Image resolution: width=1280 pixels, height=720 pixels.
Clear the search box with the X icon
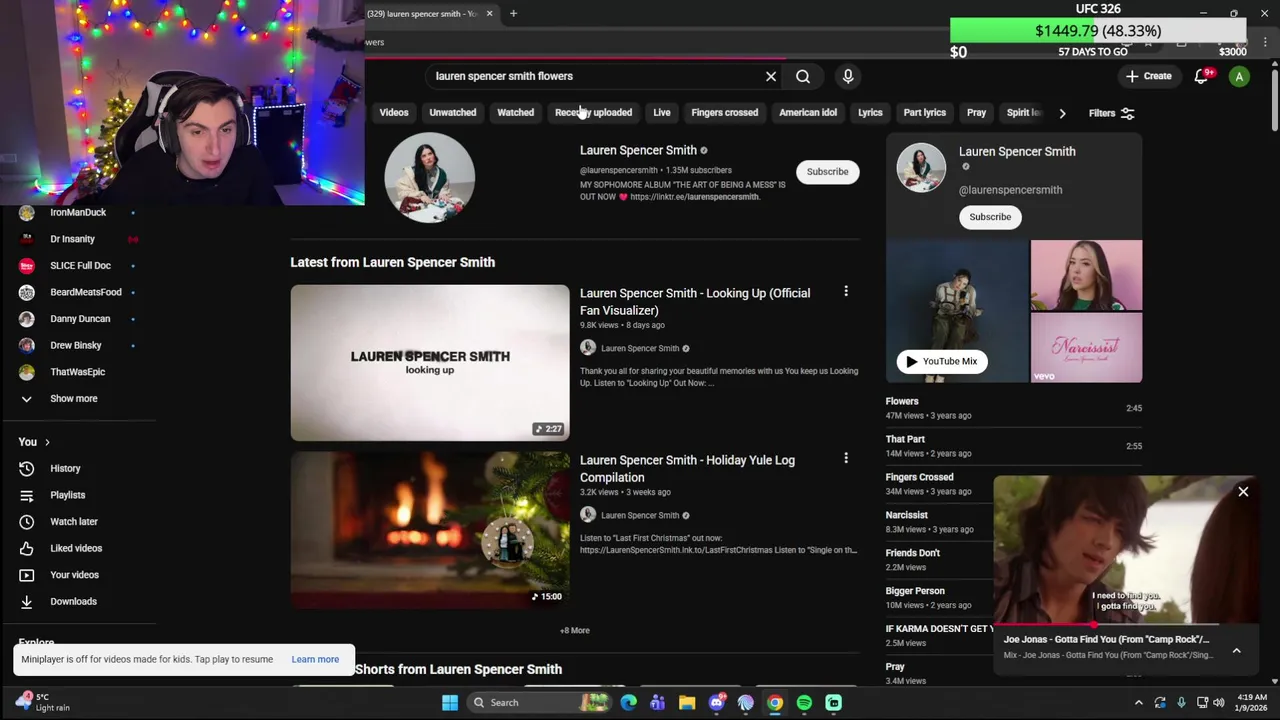pos(771,76)
